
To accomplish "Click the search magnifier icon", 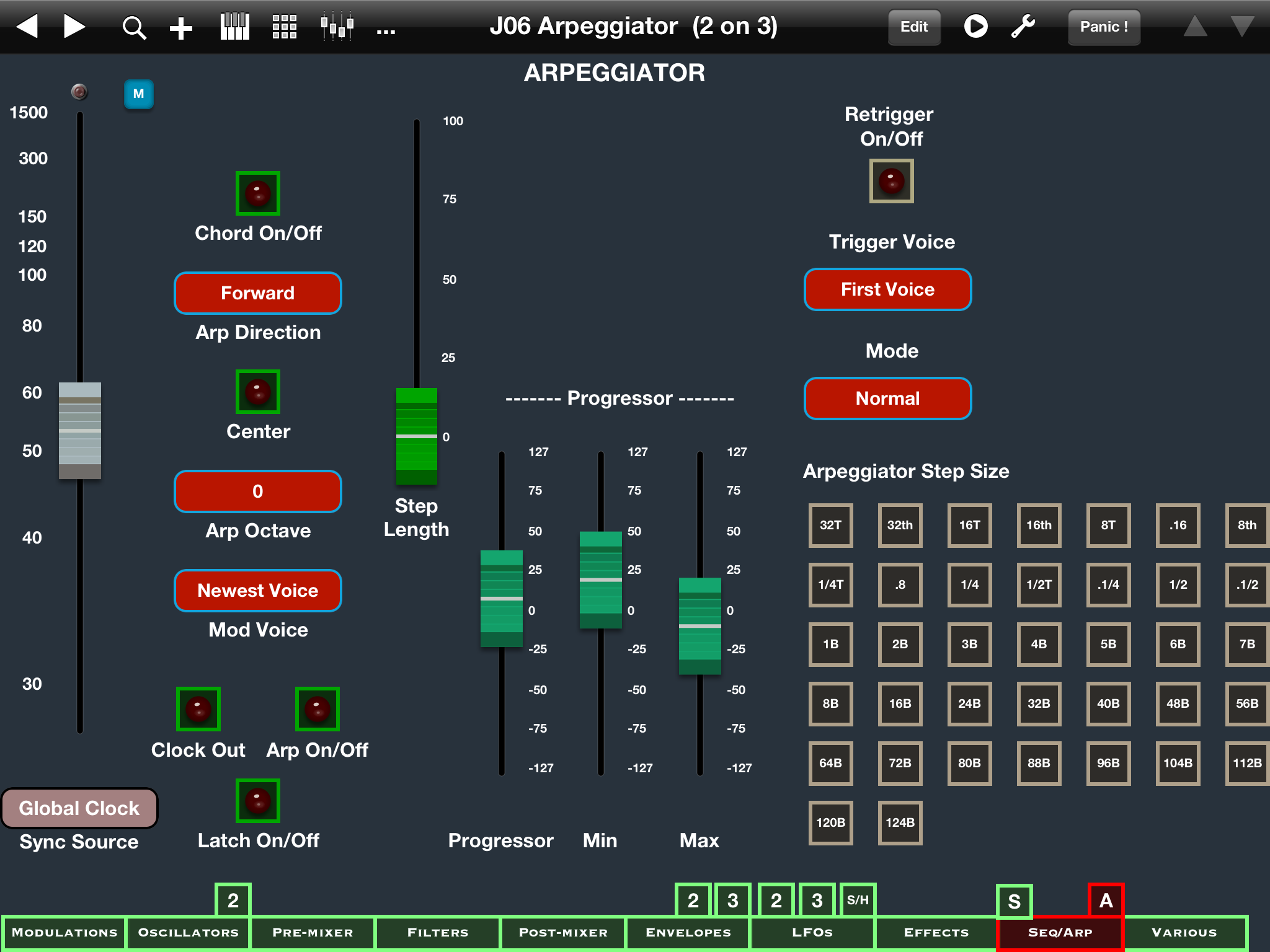I will pyautogui.click(x=134, y=27).
